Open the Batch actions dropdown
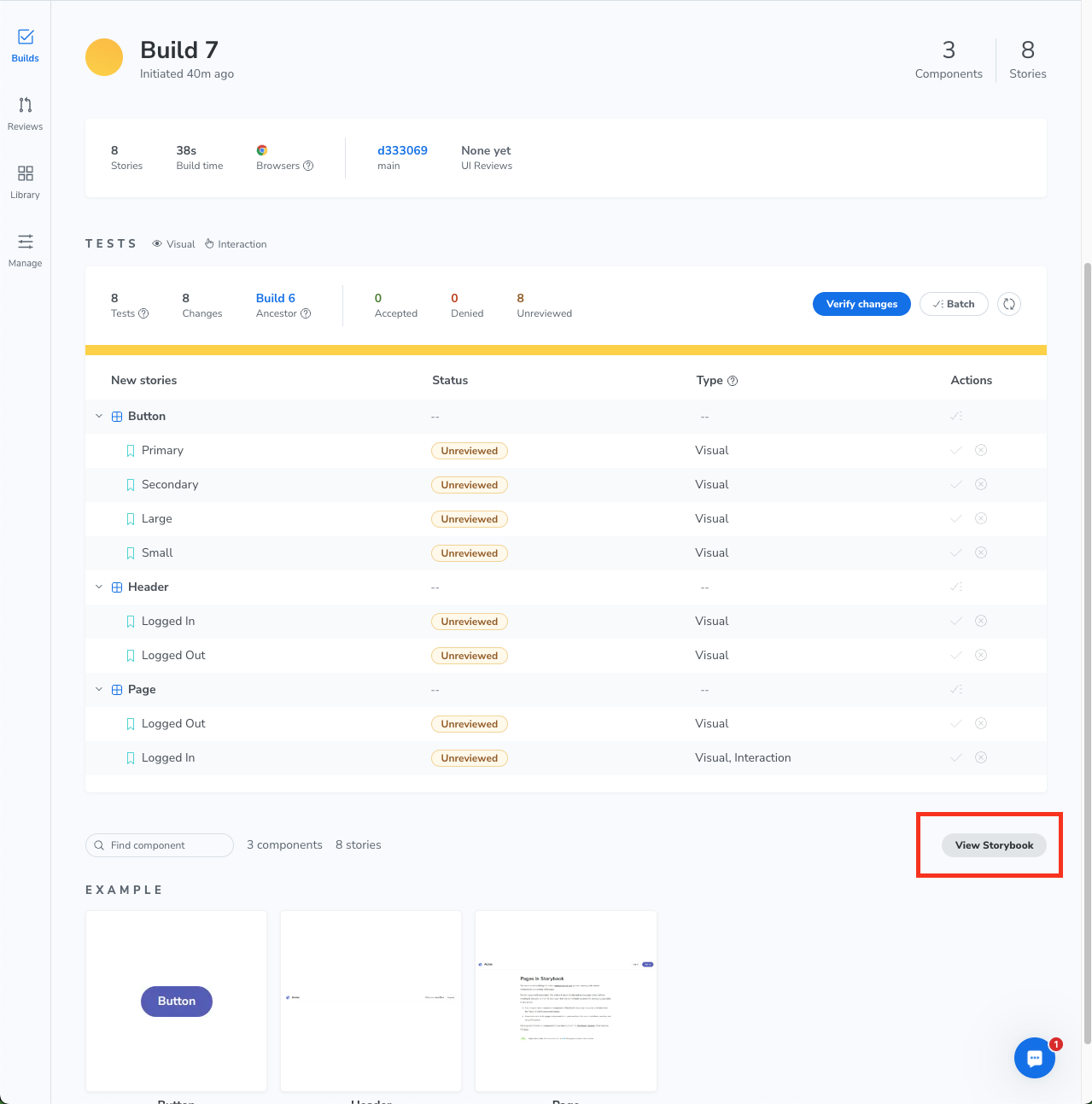This screenshot has width=1092, height=1104. pyautogui.click(x=954, y=304)
